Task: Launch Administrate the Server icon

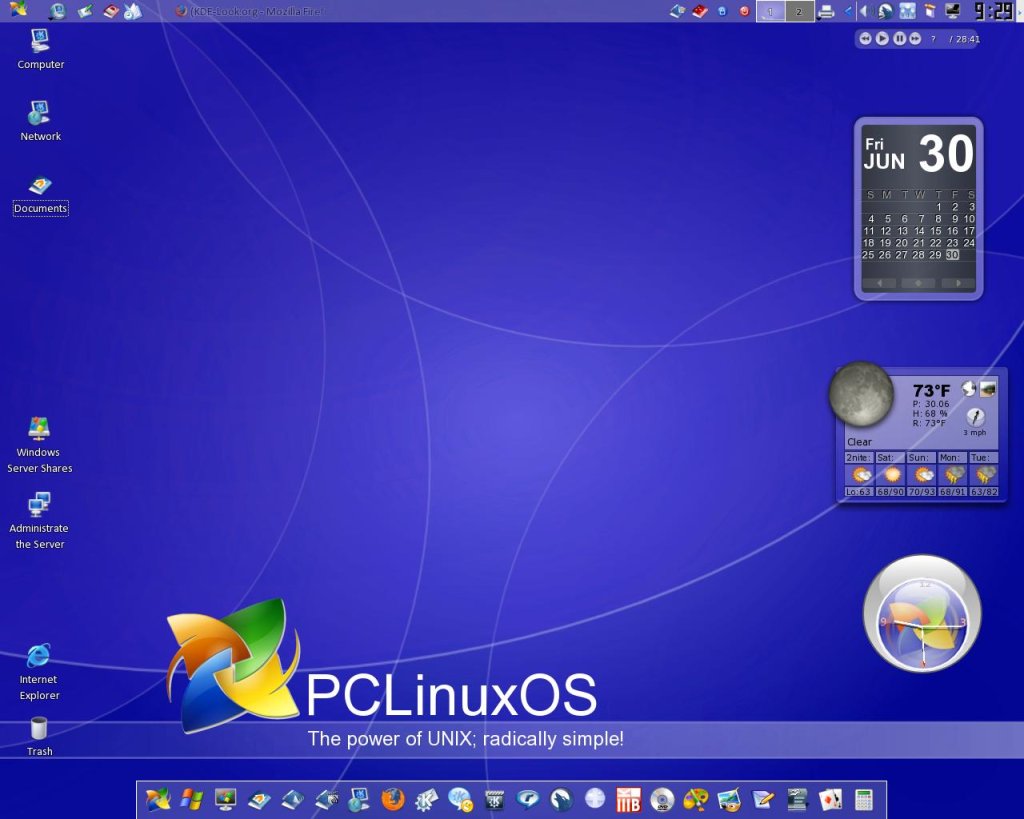Action: (39, 521)
